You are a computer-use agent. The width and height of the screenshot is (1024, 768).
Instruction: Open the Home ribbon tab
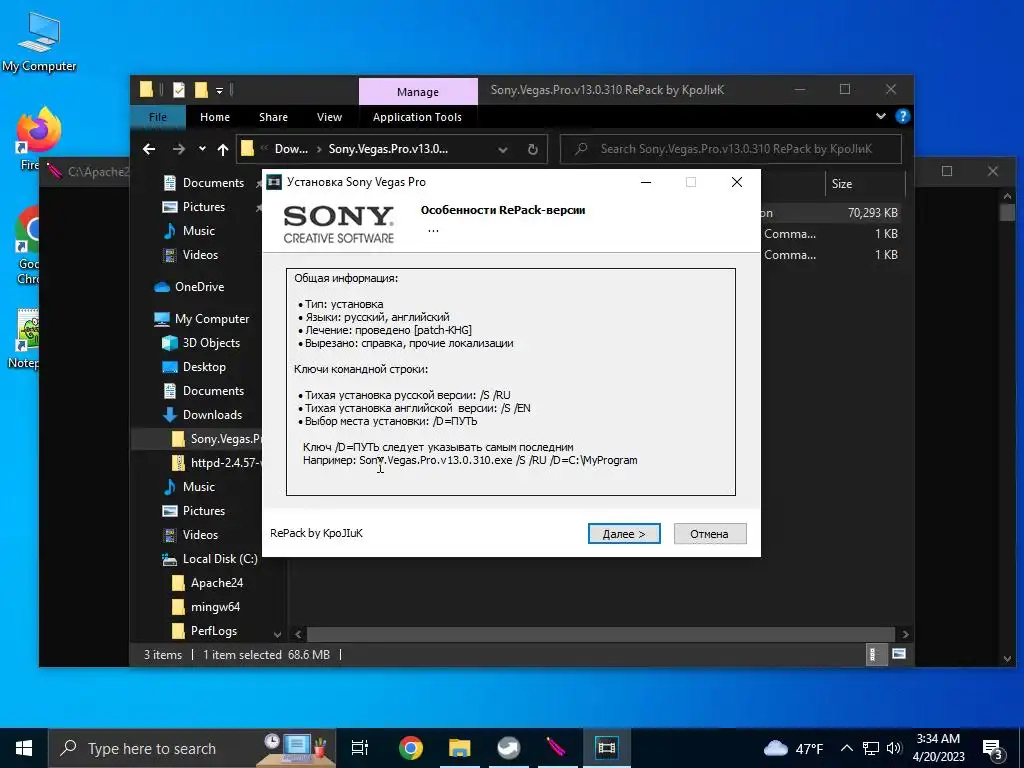click(x=215, y=117)
